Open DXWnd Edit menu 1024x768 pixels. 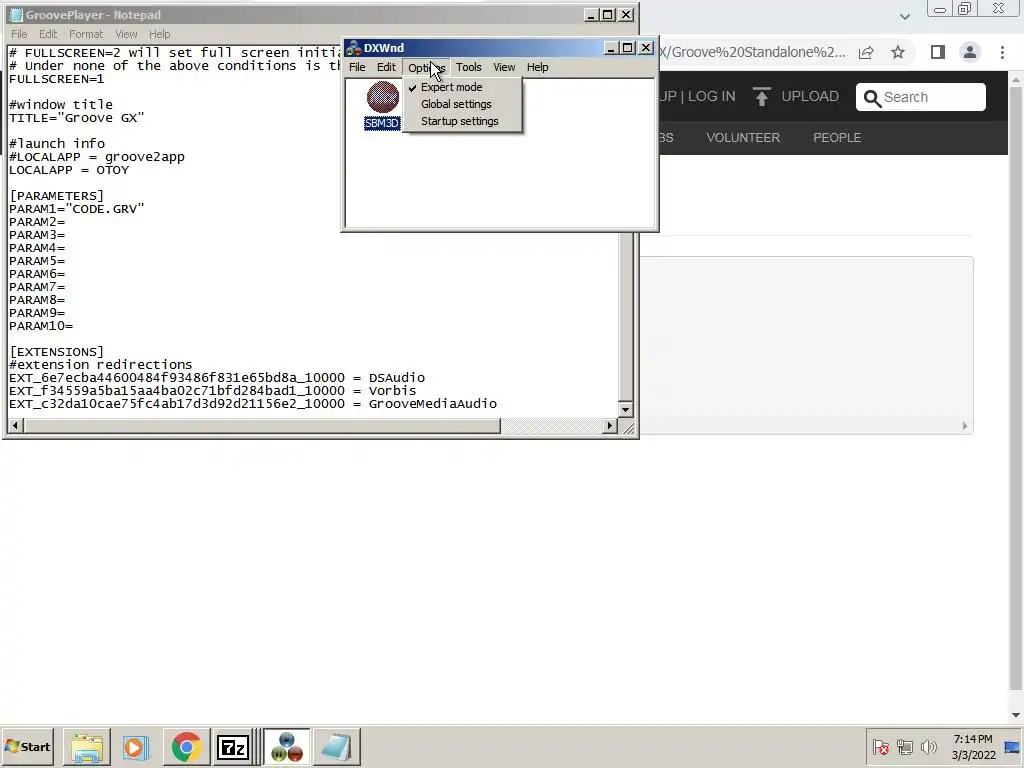click(386, 67)
